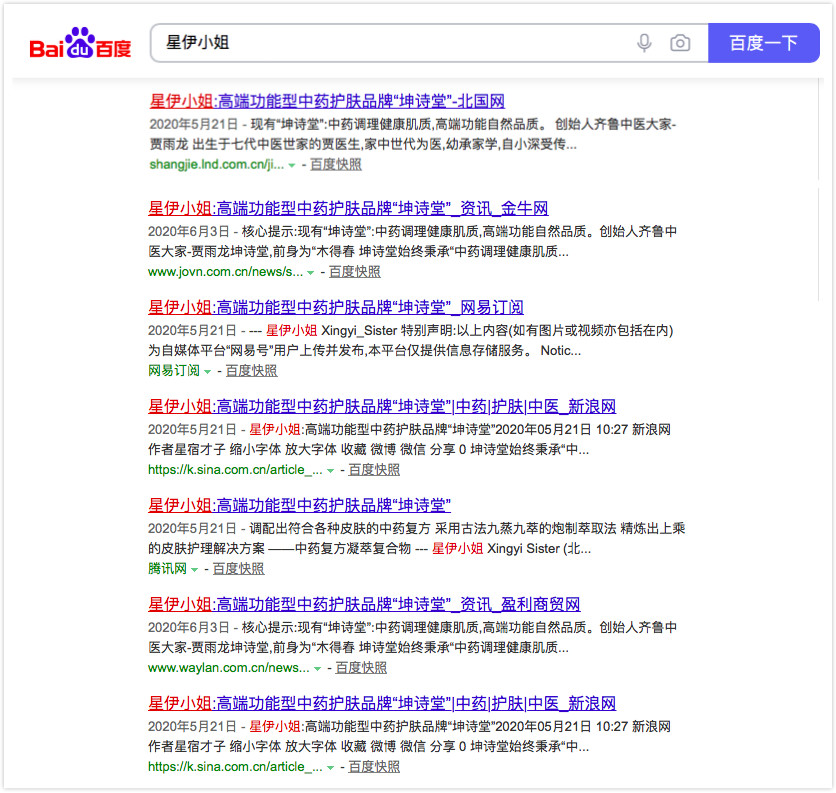This screenshot has width=836, height=793.
Task: Click the 百度一下 search button
Action: tap(763, 43)
